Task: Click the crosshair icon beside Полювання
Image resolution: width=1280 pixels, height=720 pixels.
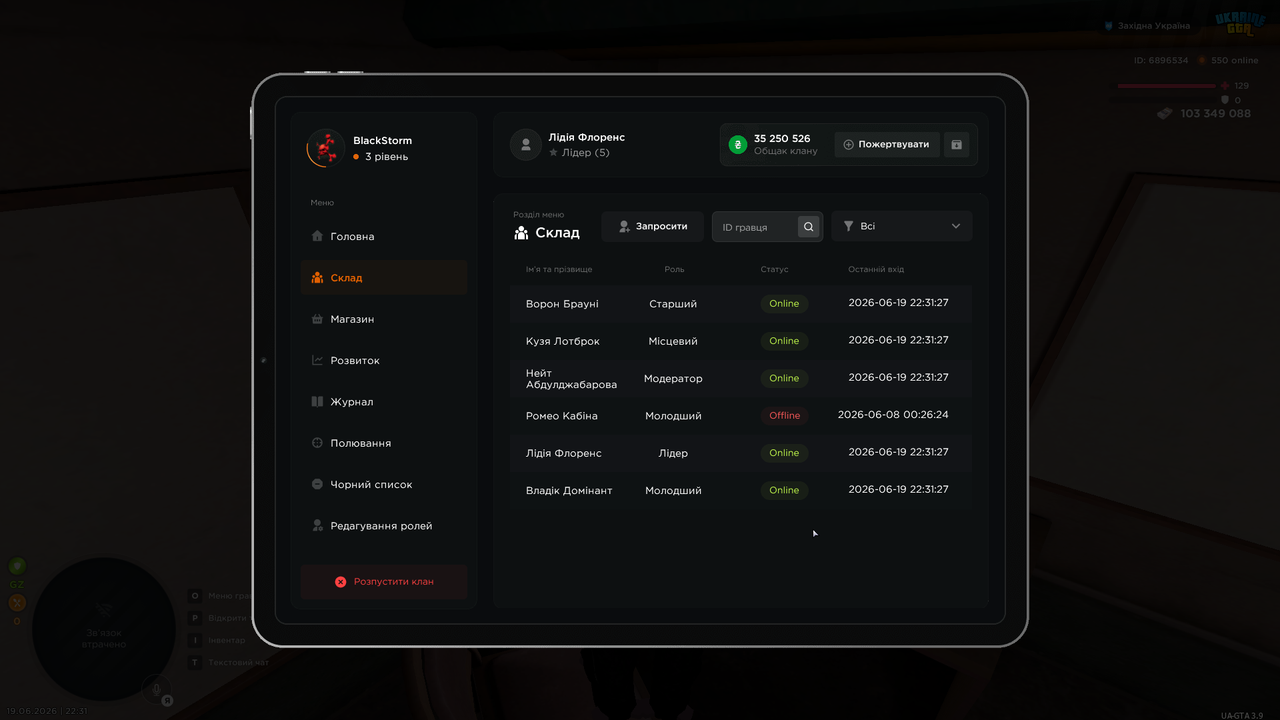Action: [317, 443]
